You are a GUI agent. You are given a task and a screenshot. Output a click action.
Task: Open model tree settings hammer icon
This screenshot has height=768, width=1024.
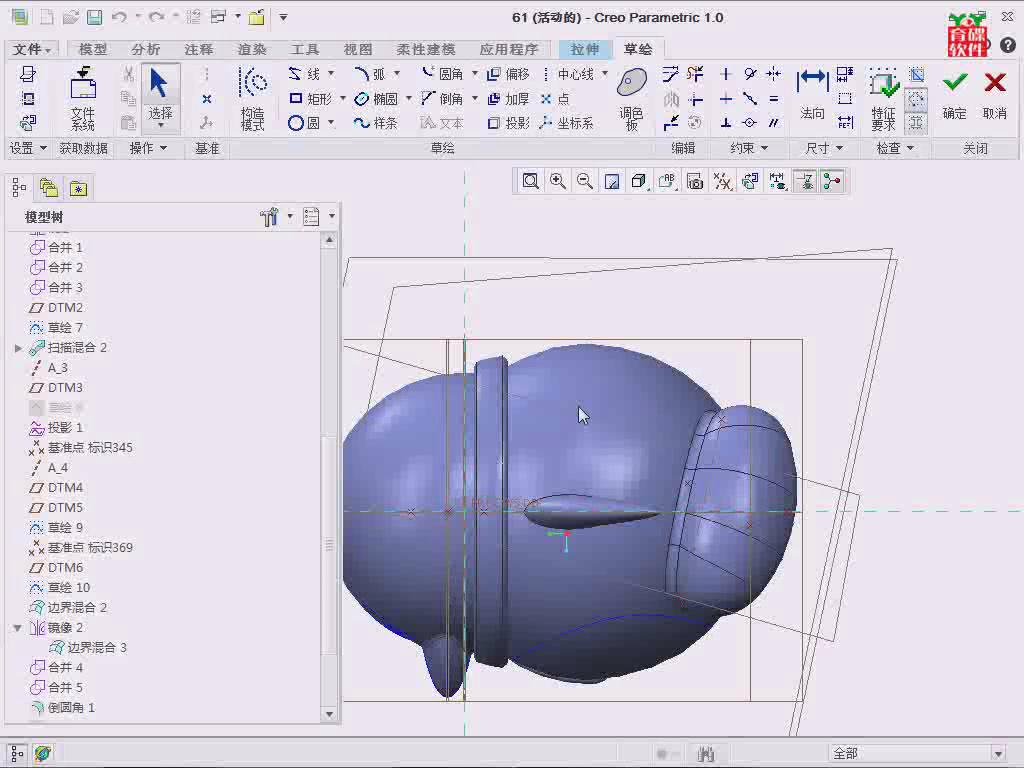tap(269, 216)
